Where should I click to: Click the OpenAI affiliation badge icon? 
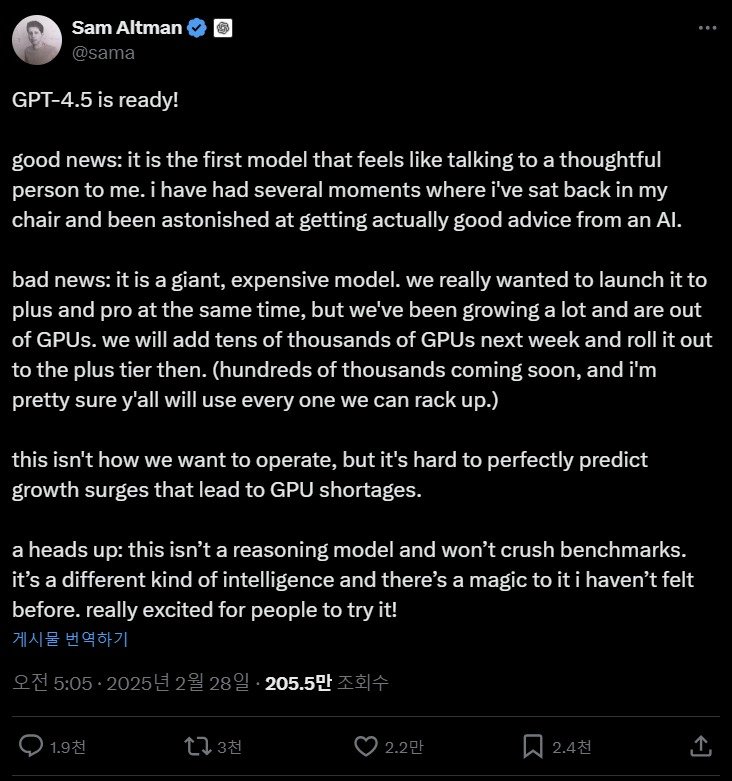[223, 28]
